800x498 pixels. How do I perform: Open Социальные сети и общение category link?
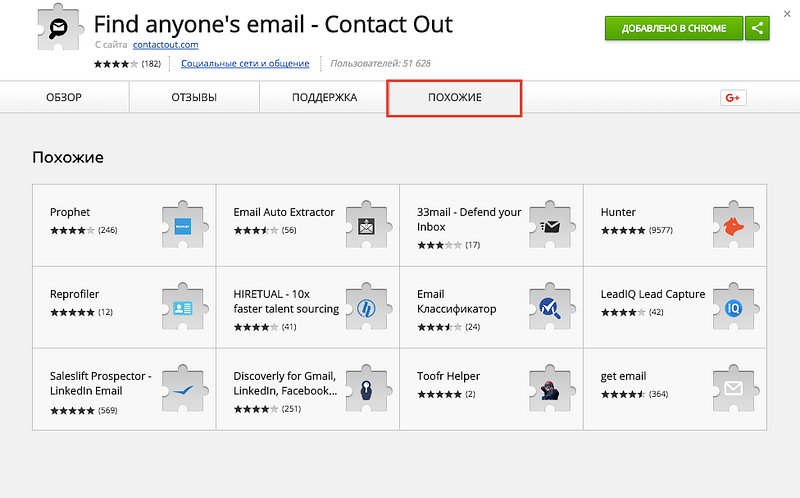click(x=245, y=63)
